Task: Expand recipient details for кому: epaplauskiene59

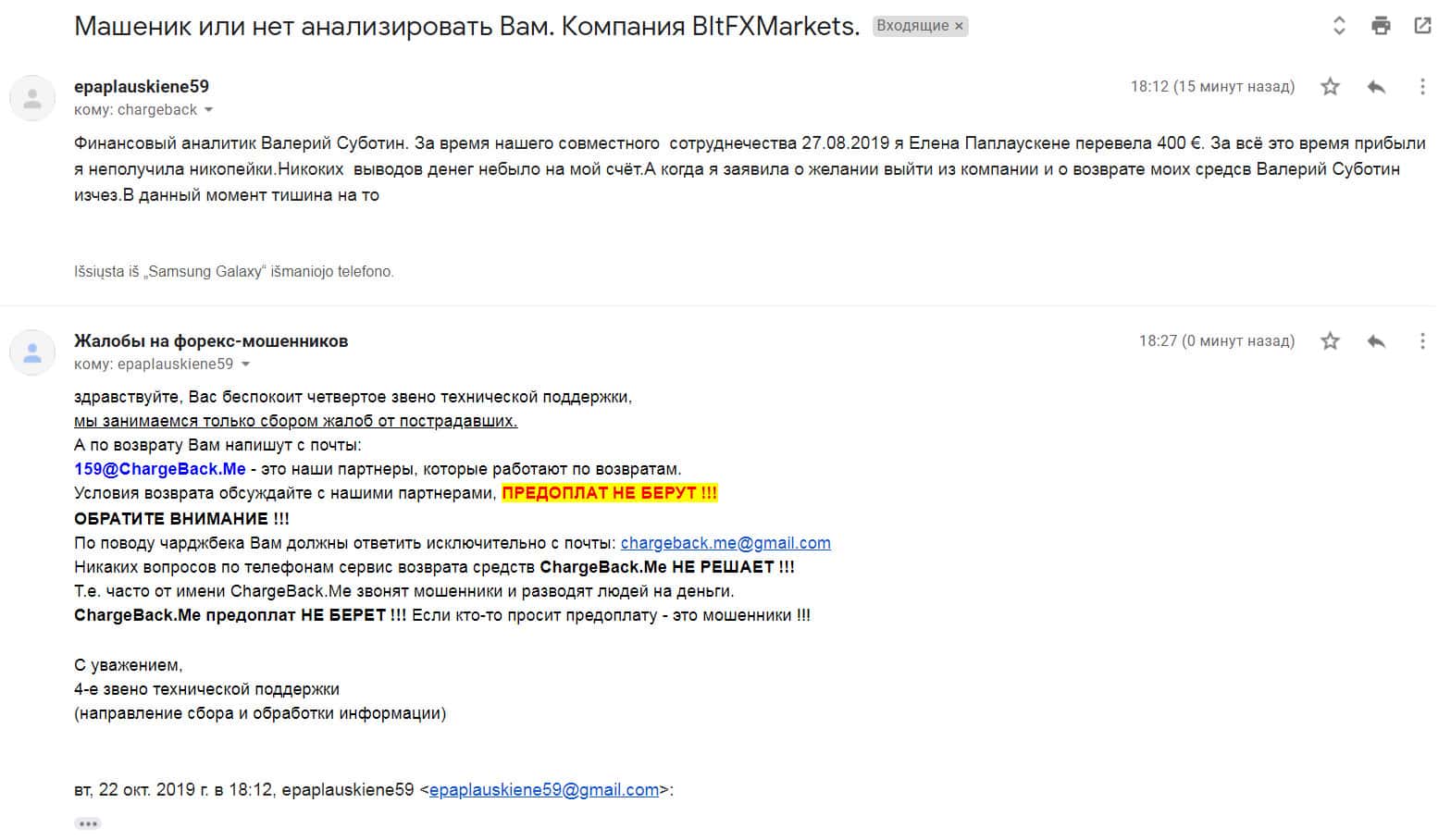Action: (245, 364)
